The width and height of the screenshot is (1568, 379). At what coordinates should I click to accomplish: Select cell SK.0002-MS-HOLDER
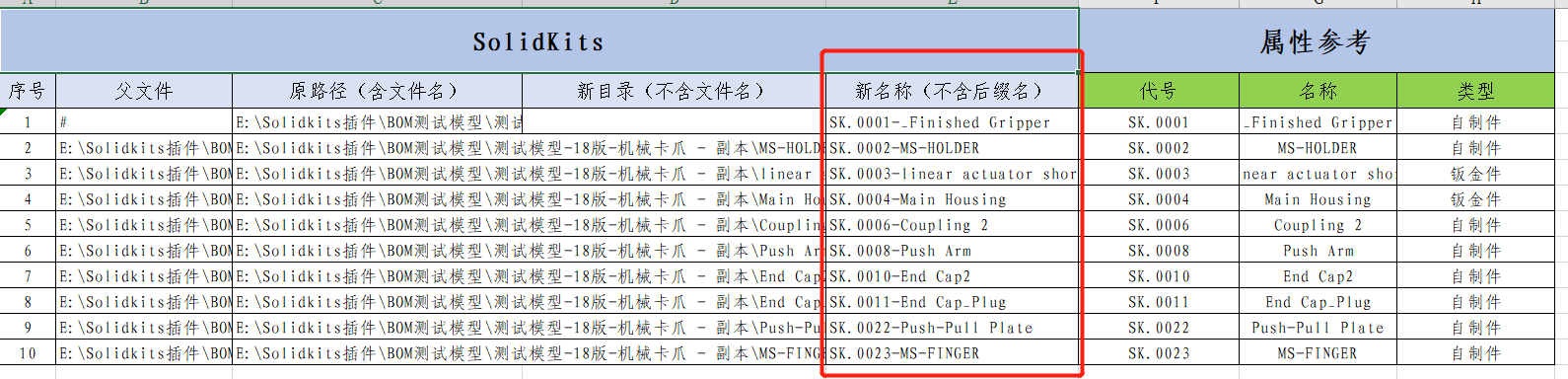[x=953, y=148]
